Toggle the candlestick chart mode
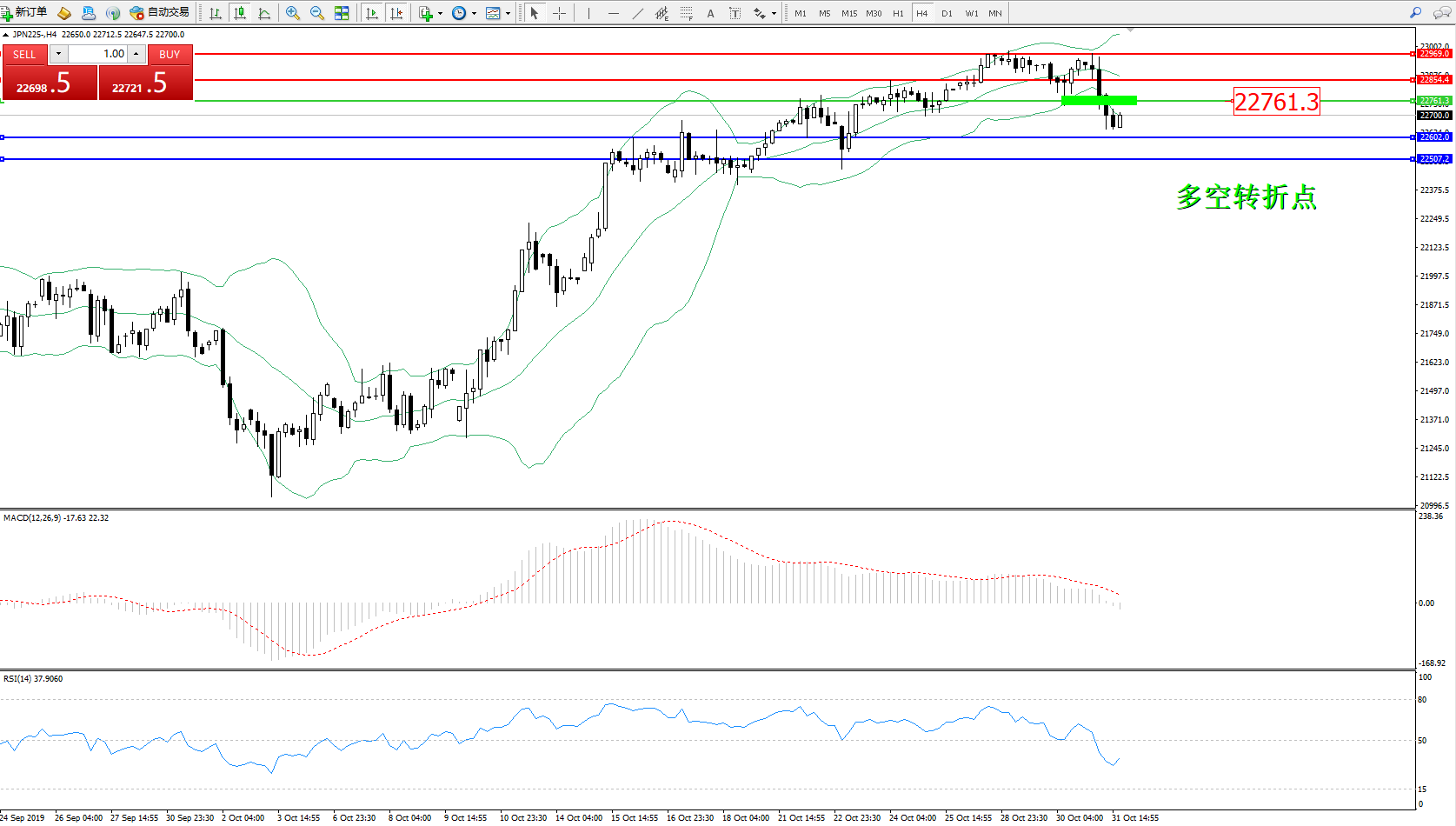Image resolution: width=1456 pixels, height=826 pixels. [240, 13]
